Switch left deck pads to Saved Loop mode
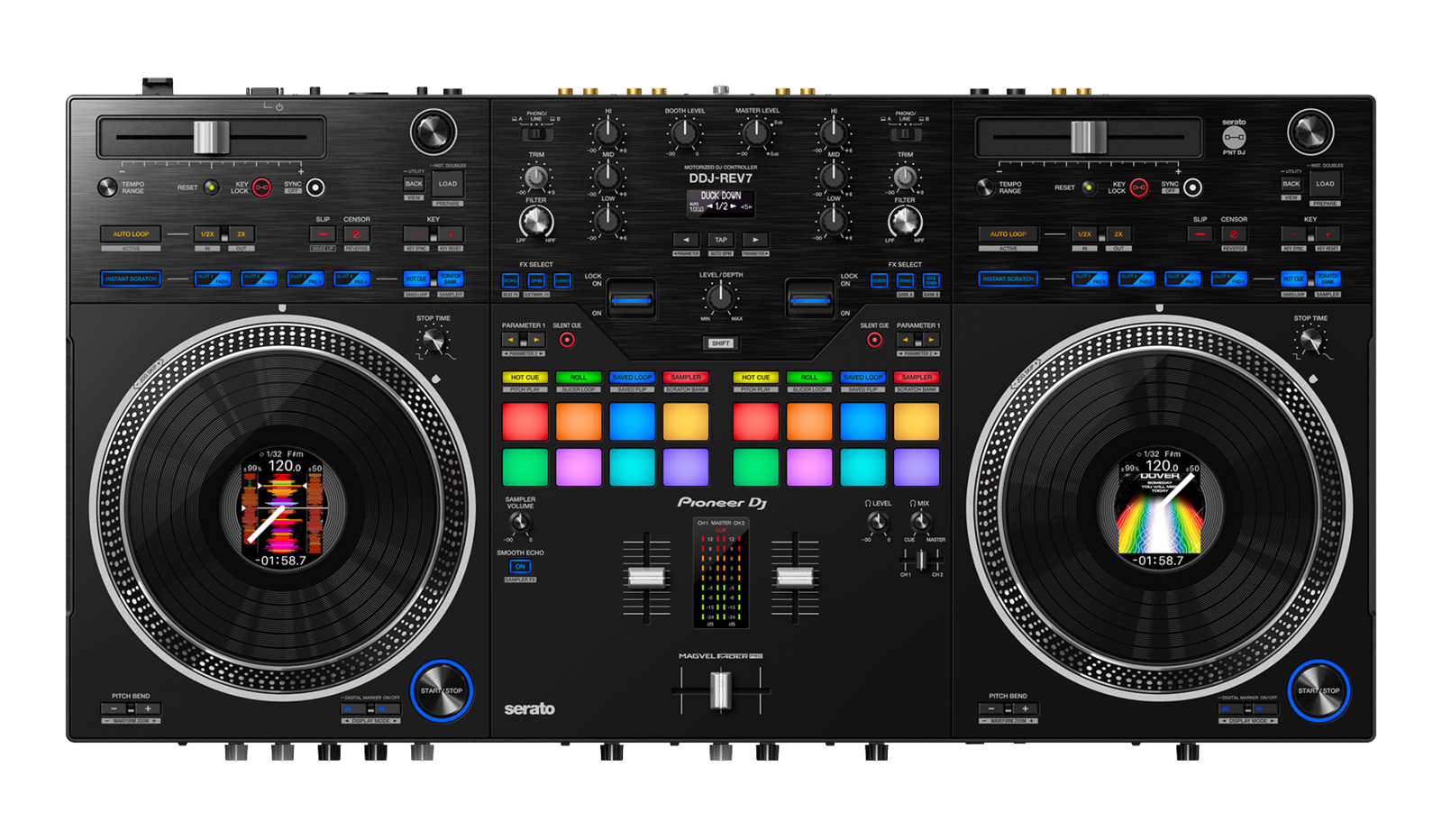The image size is (1442, 840). (x=632, y=378)
